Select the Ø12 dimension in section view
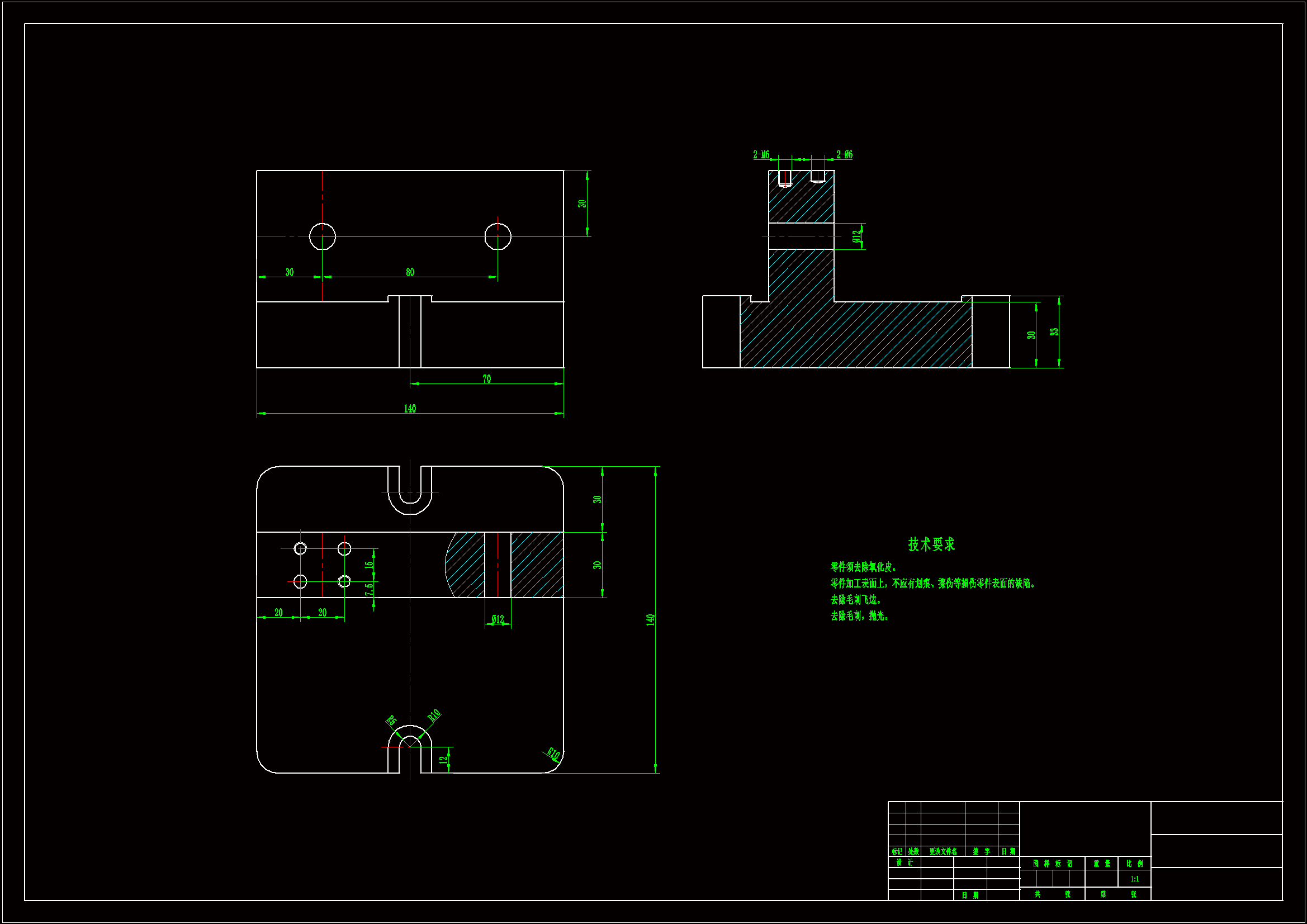This screenshot has height=924, width=1307. pyautogui.click(x=856, y=236)
